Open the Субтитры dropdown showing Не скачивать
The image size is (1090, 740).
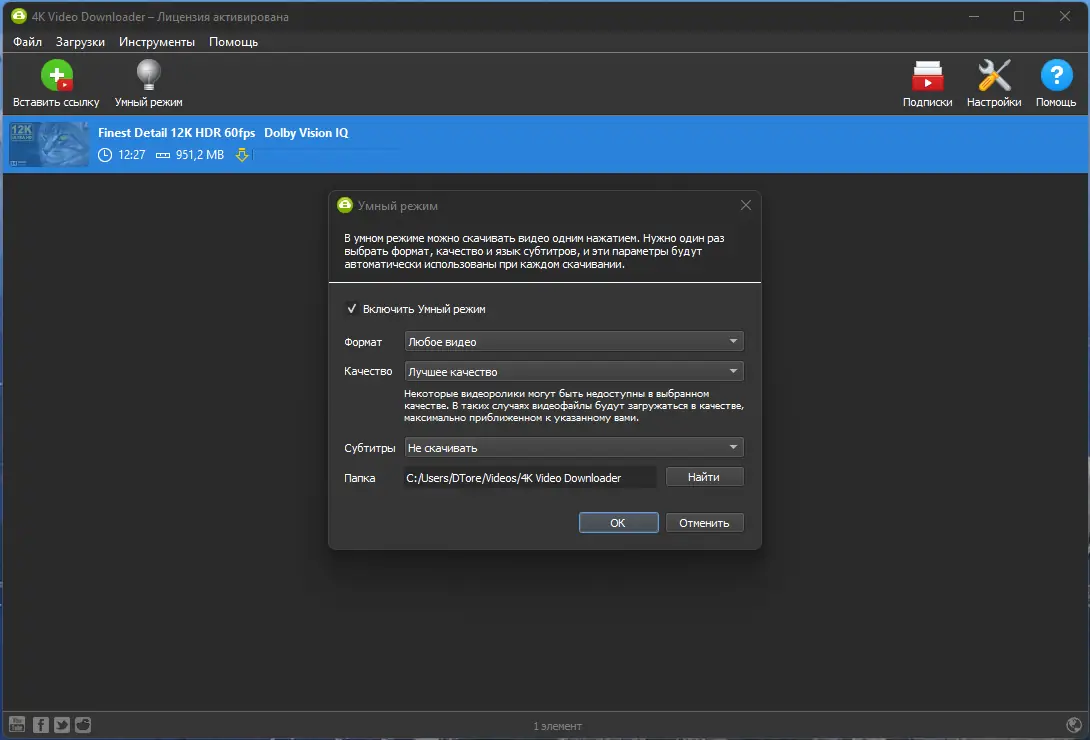click(574, 447)
